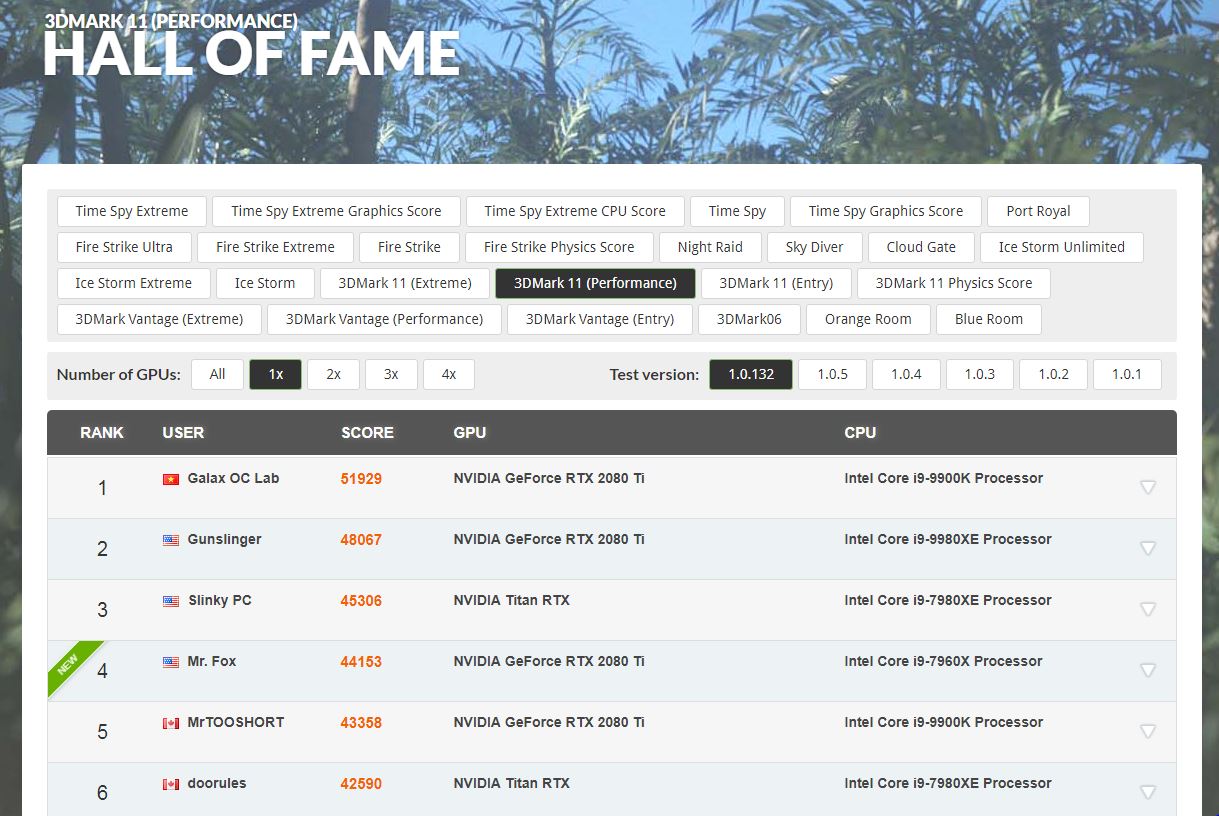Select the 3DMark06 benchmark
The height and width of the screenshot is (816, 1219).
tap(749, 319)
